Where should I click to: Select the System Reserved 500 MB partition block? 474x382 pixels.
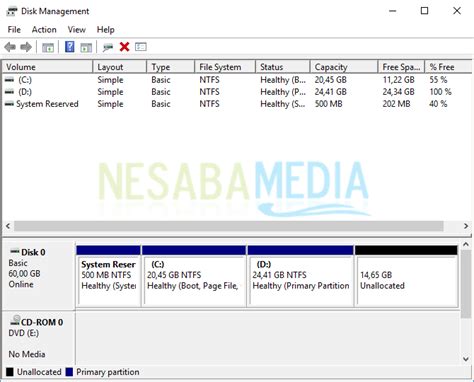108,276
